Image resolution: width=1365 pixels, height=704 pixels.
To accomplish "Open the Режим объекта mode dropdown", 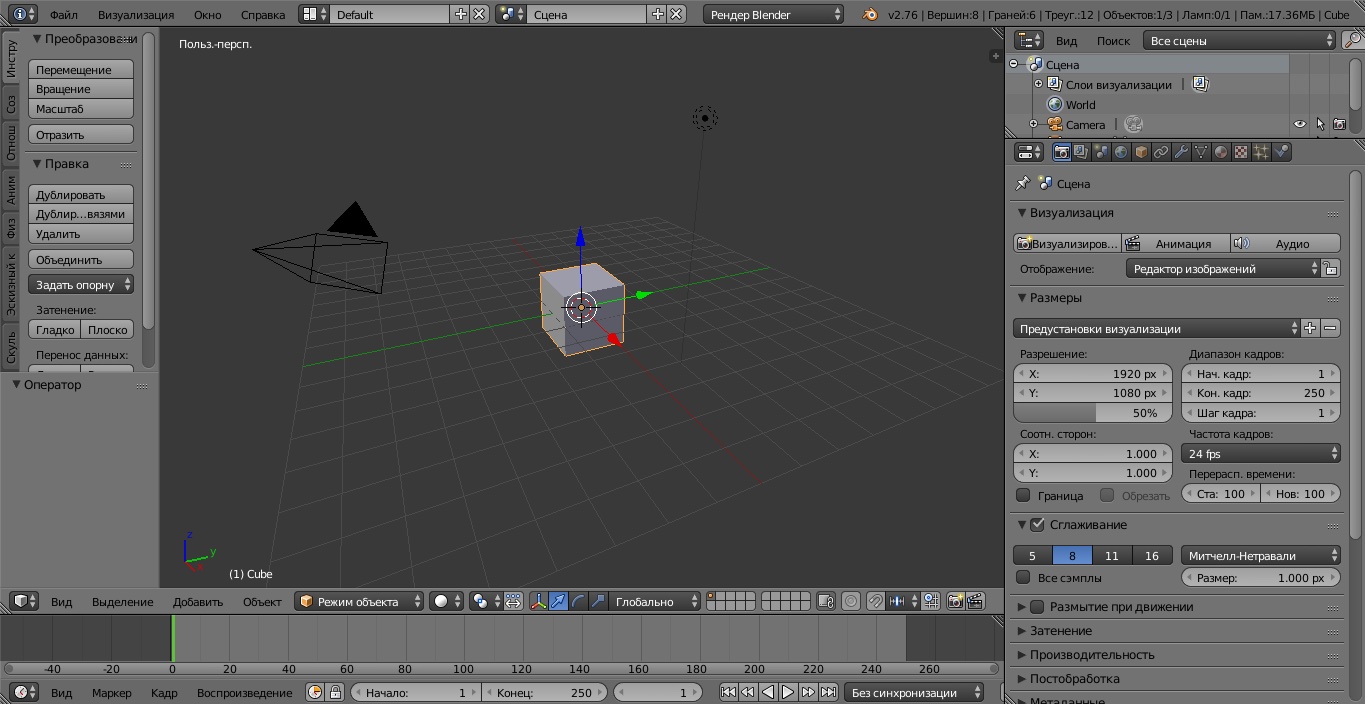I will (361, 601).
